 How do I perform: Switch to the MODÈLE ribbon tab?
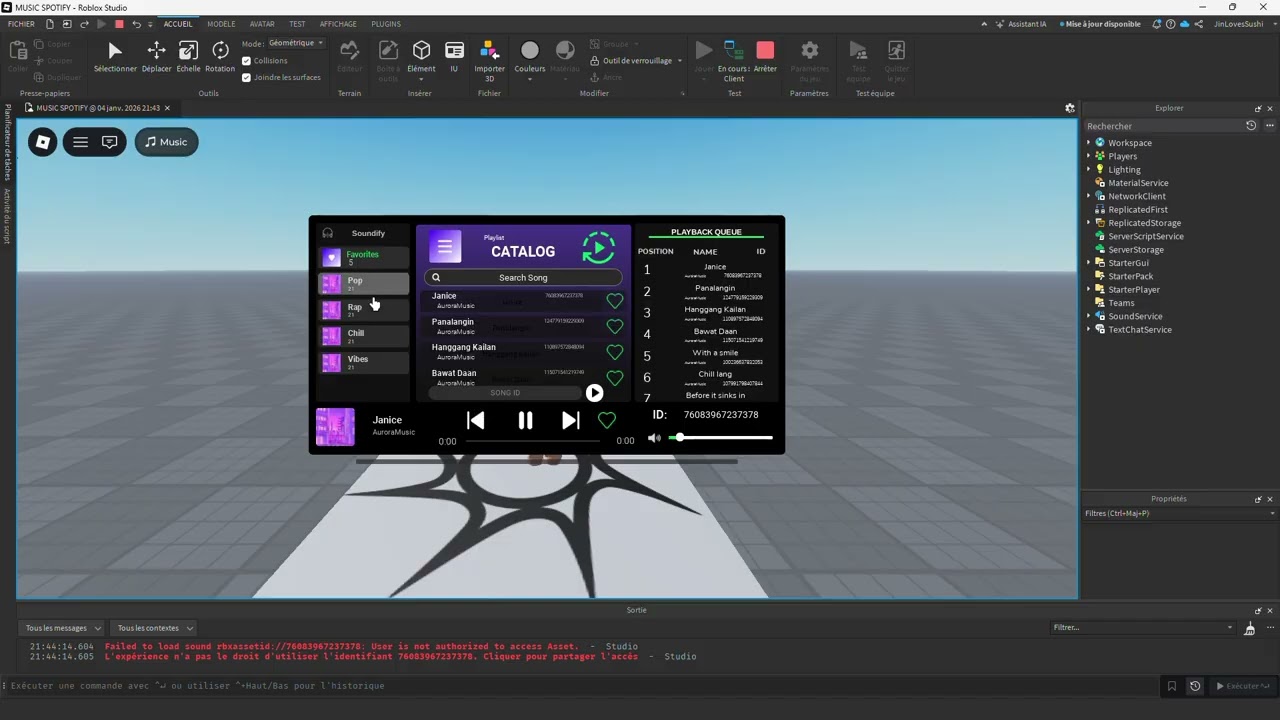pos(222,24)
